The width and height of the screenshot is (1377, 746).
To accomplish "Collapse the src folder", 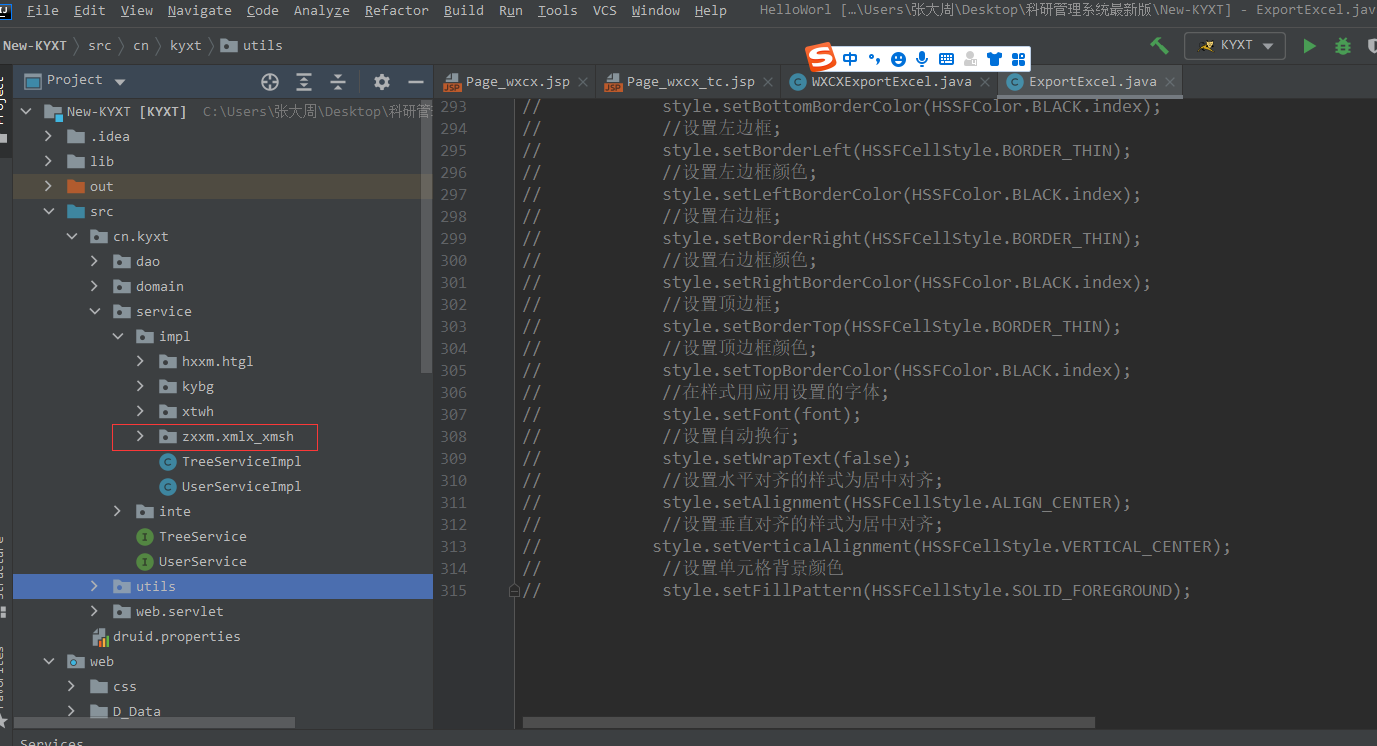I will (49, 211).
